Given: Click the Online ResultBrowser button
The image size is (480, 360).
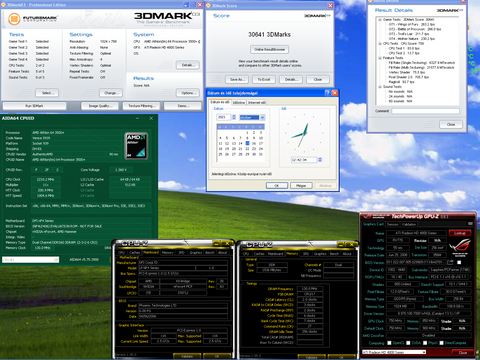Looking at the screenshot, I should (x=270, y=50).
